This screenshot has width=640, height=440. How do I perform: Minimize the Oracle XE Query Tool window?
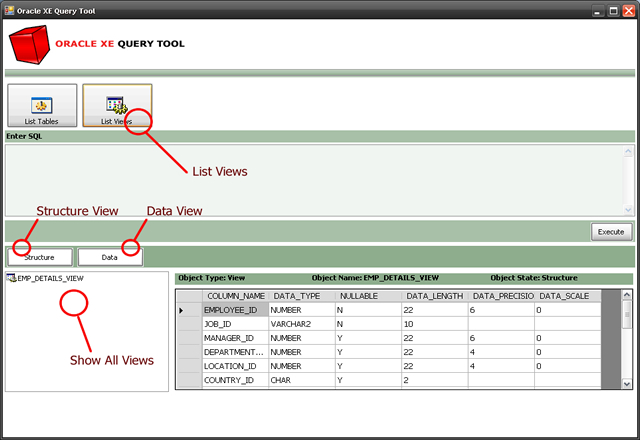pyautogui.click(x=598, y=11)
